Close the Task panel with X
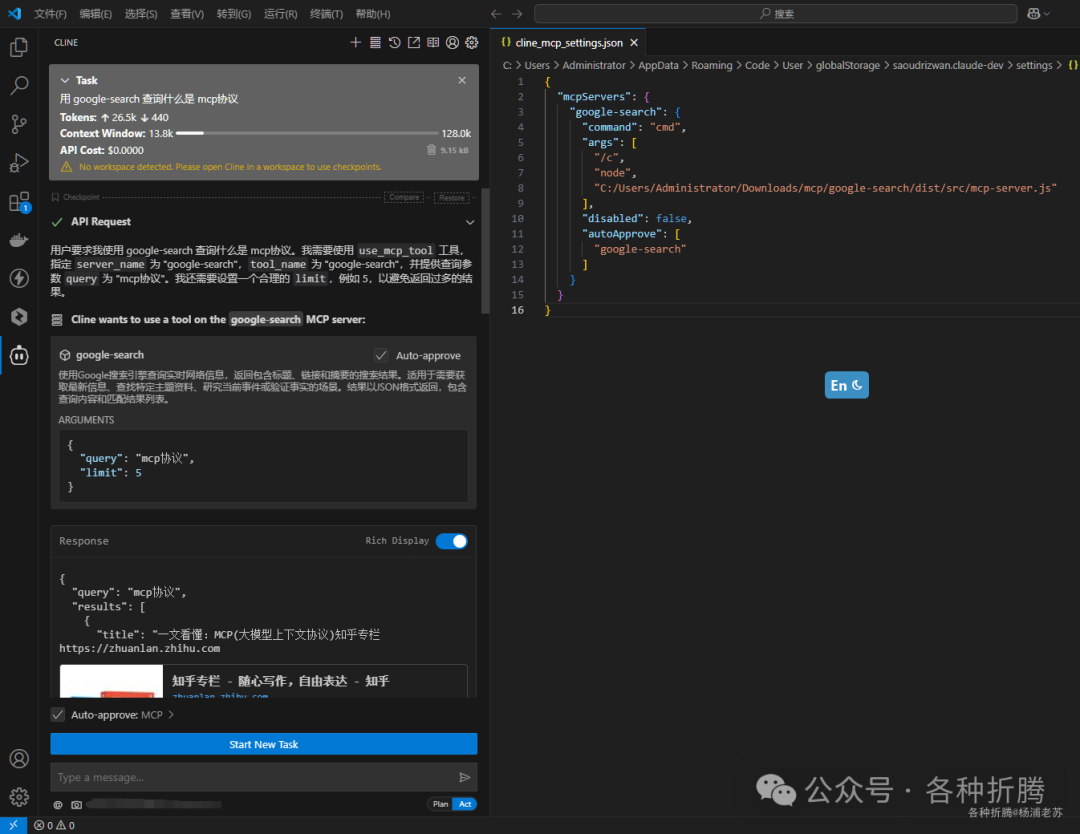 point(462,81)
